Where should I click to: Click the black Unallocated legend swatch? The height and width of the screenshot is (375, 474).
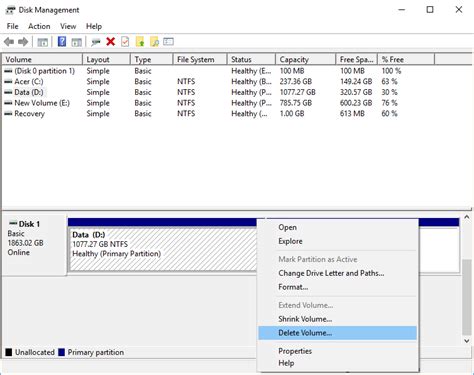click(x=9, y=352)
